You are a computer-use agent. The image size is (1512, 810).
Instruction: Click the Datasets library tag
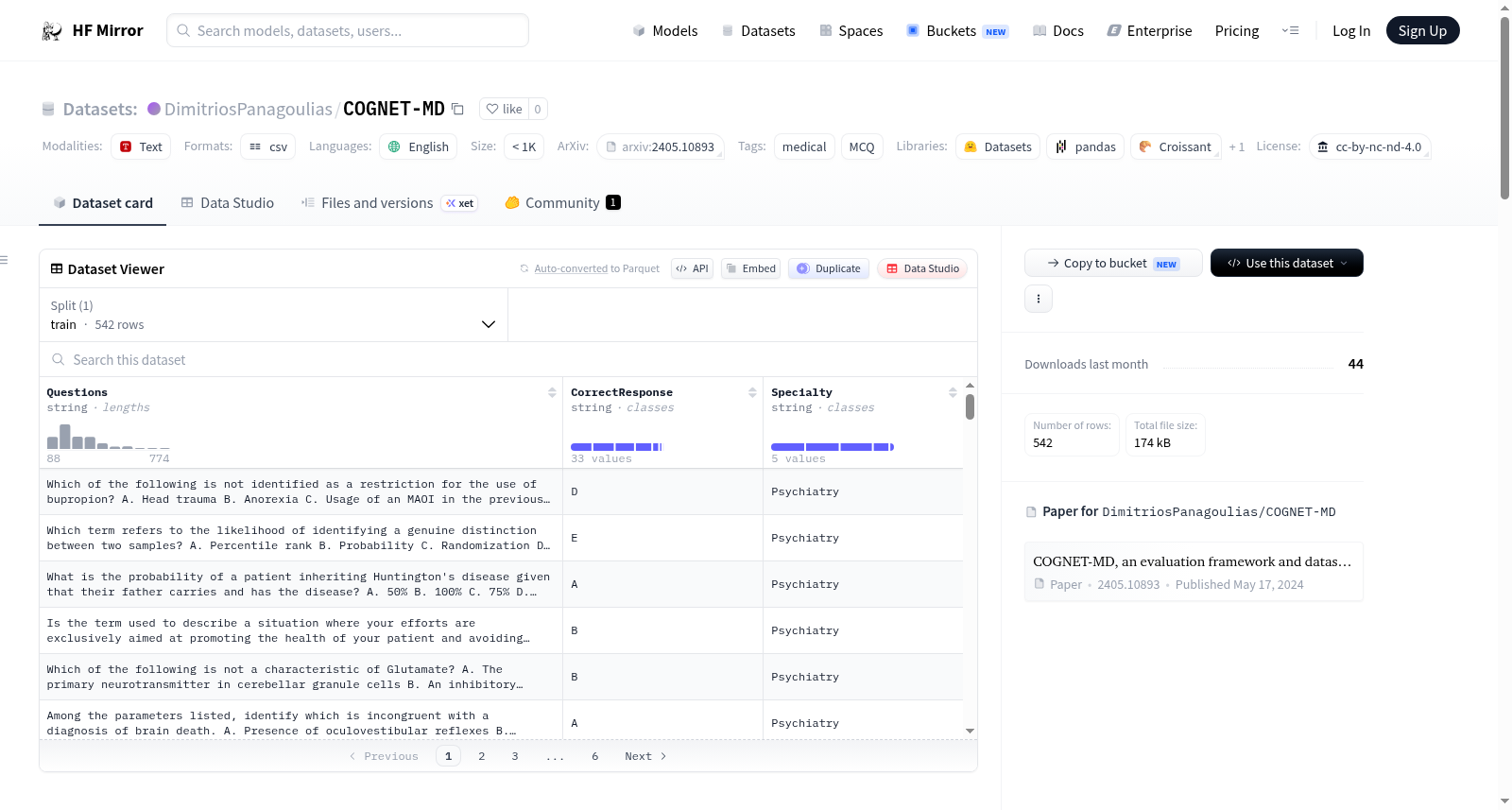(x=998, y=146)
